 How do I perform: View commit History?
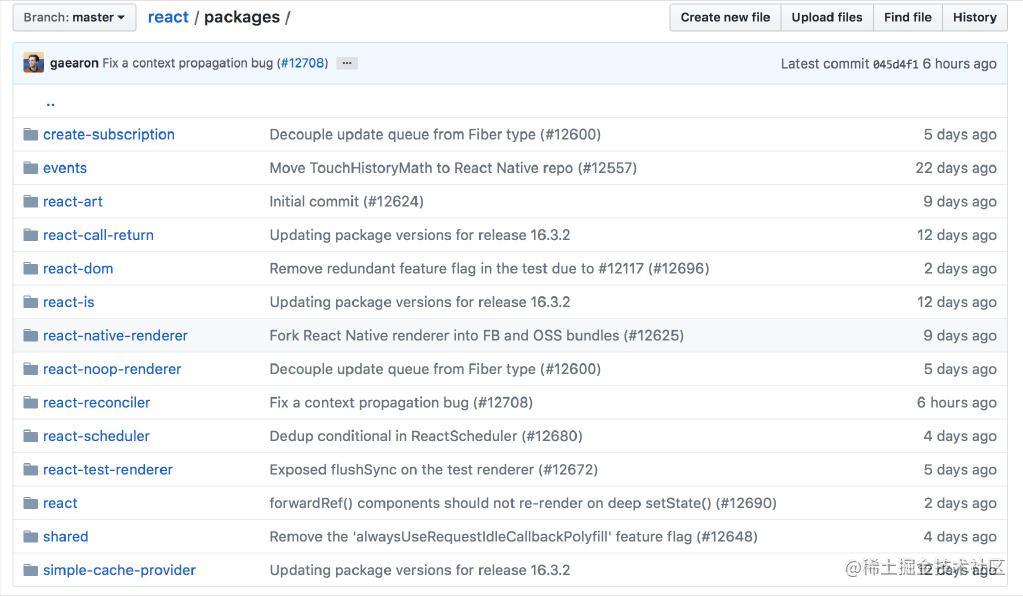974,17
